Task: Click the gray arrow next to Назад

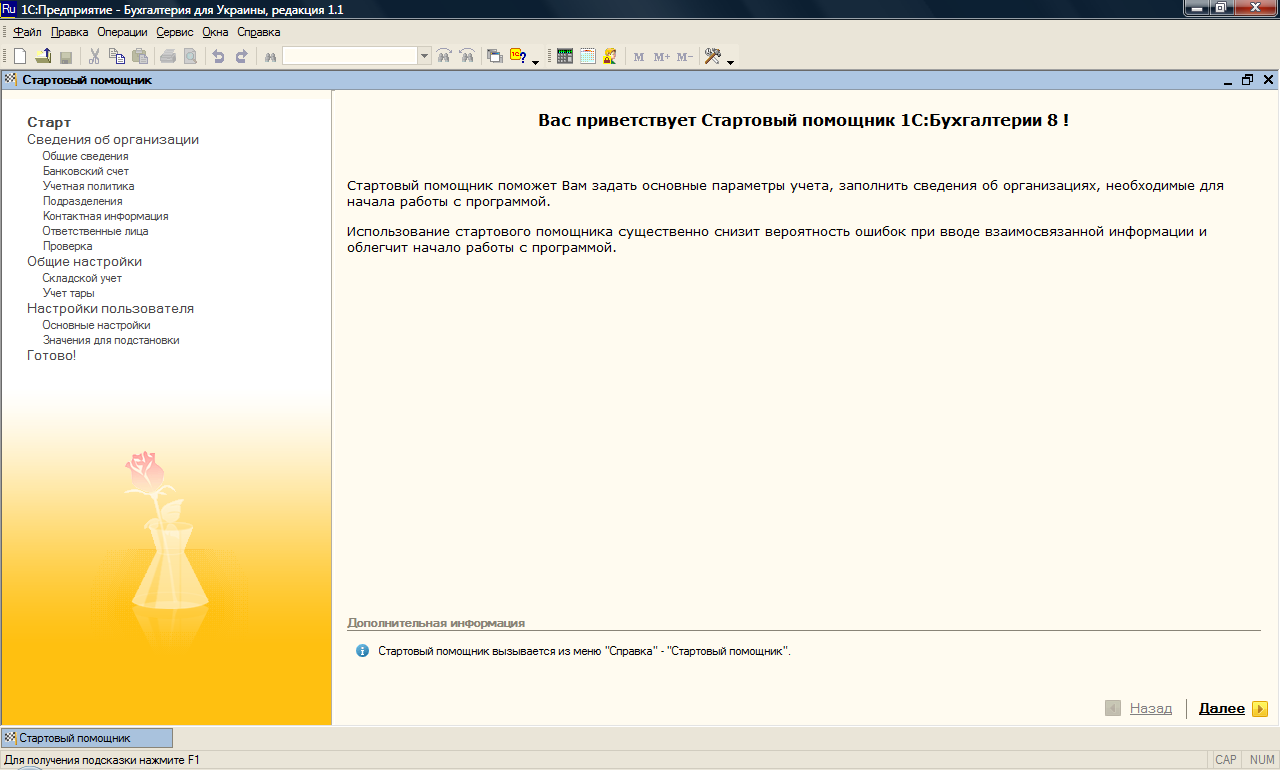Action: [x=1113, y=708]
